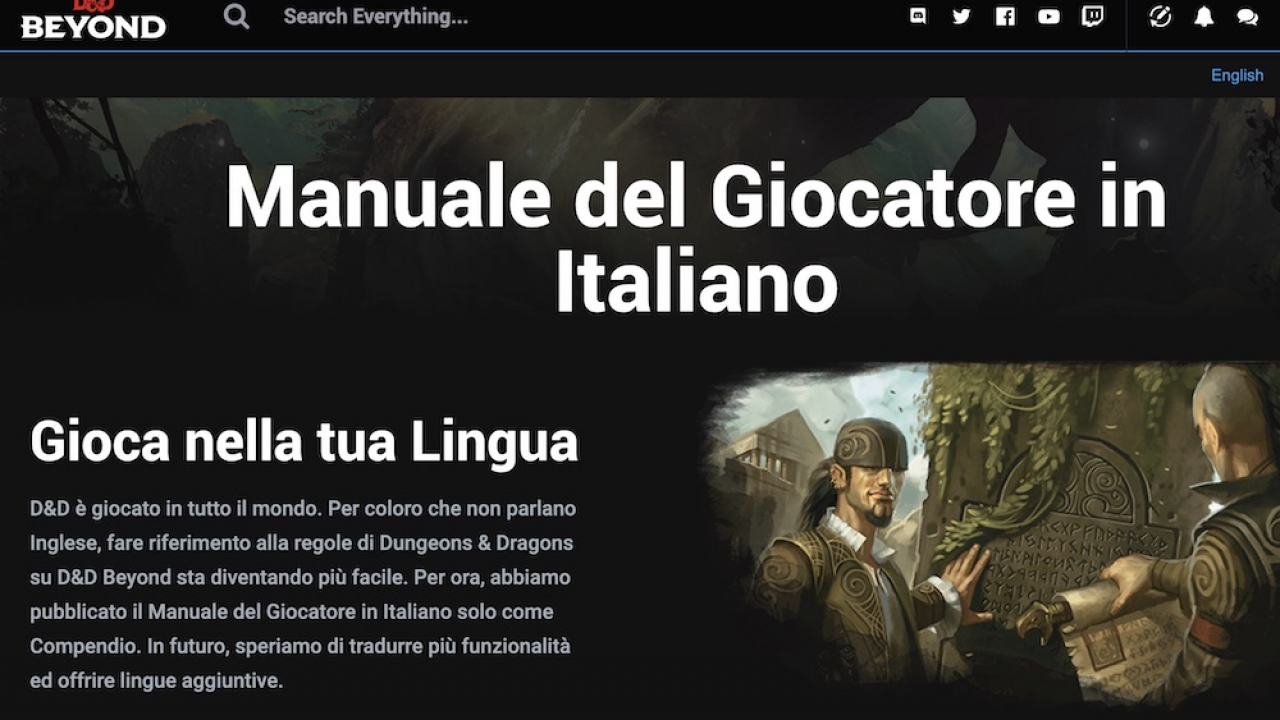Image resolution: width=1280 pixels, height=720 pixels.
Task: Show notifications via the bell icon
Action: (1204, 16)
